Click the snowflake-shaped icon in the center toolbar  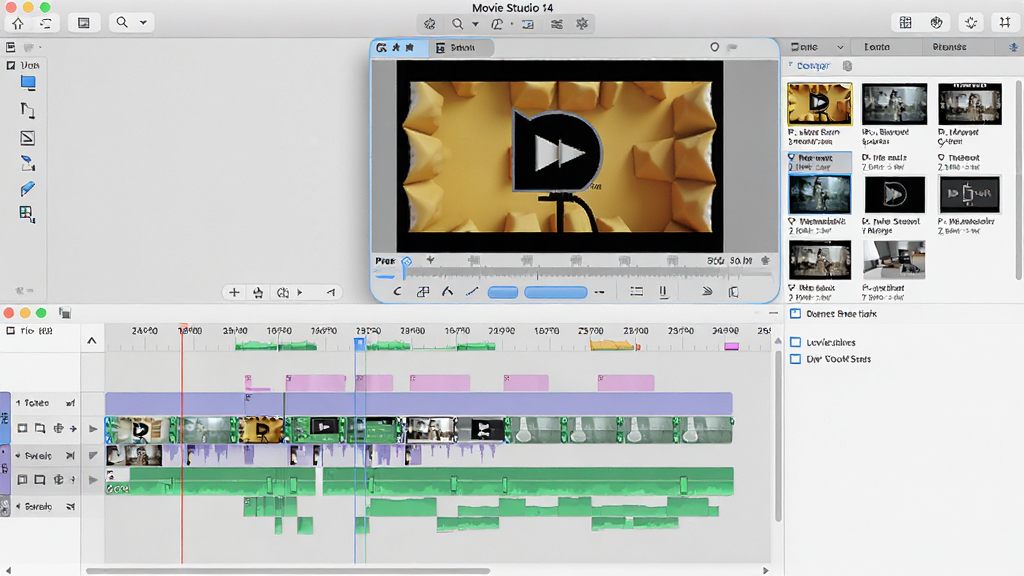[x=582, y=24]
